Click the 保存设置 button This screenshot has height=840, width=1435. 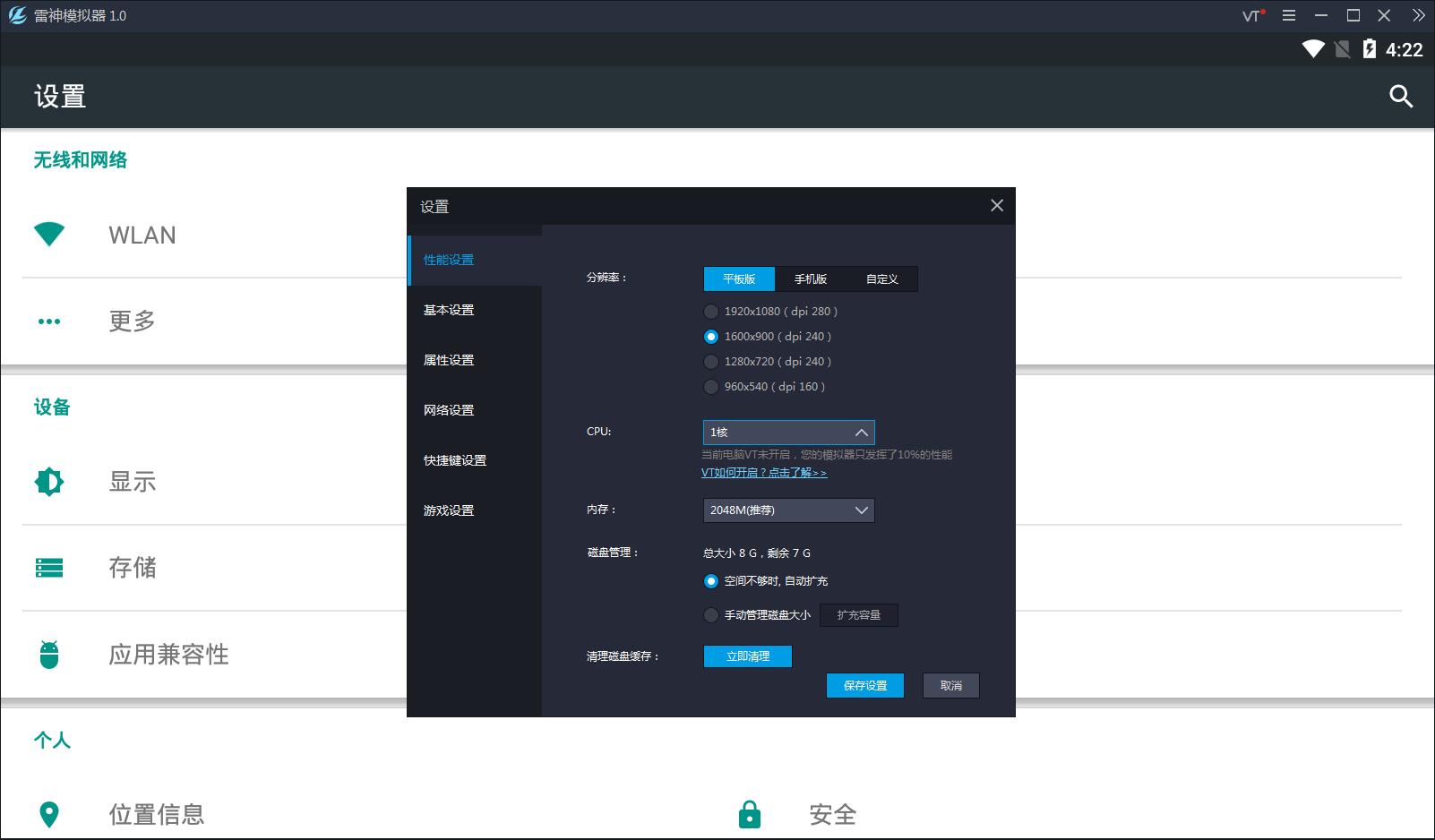[x=864, y=686]
